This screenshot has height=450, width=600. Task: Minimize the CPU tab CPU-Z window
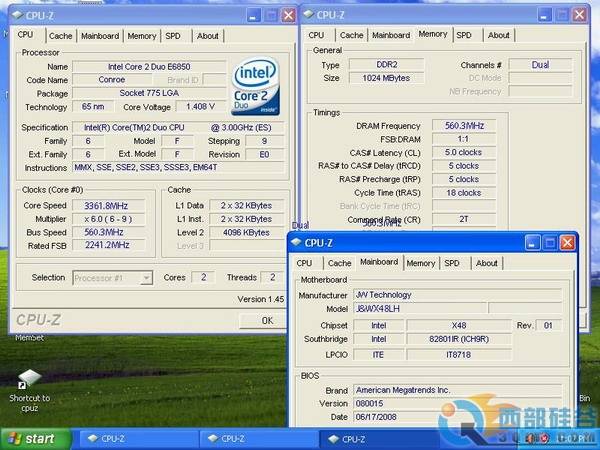253,15
